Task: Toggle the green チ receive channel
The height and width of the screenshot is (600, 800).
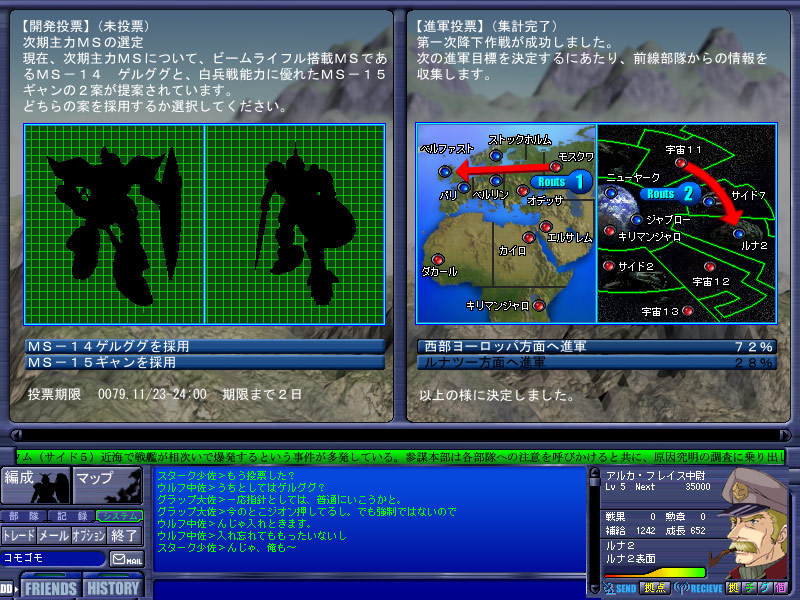Action: pyautogui.click(x=749, y=588)
